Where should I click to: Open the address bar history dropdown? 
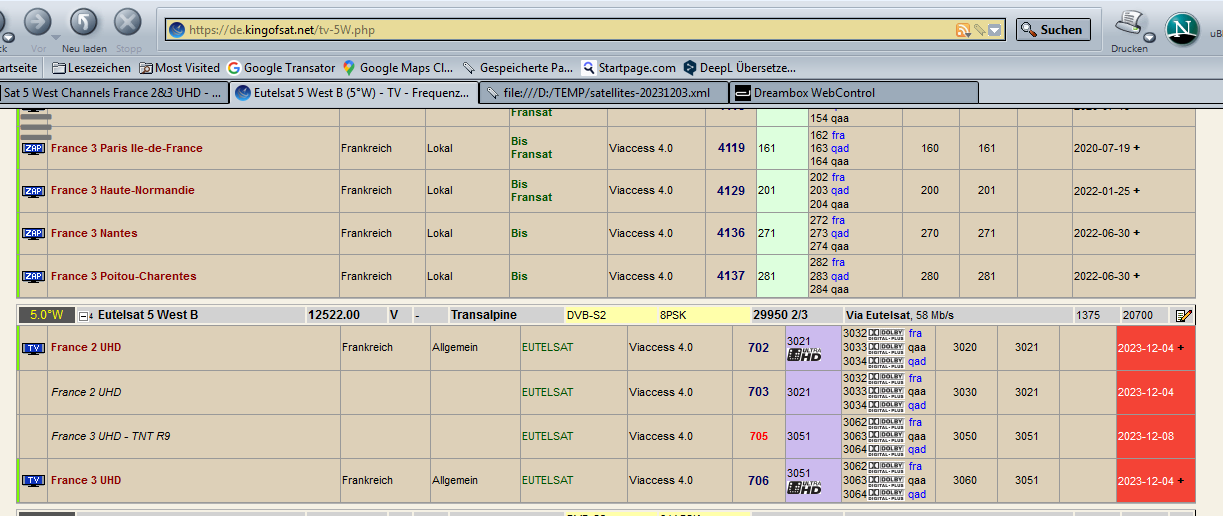coord(995,30)
